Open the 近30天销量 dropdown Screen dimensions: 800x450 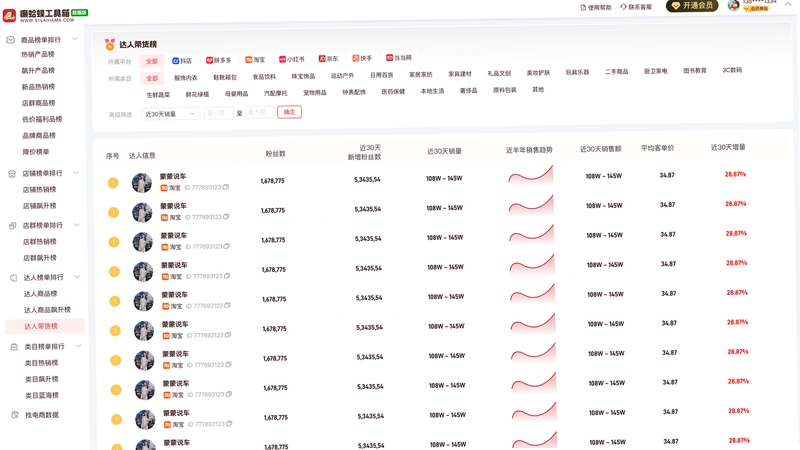(x=170, y=114)
